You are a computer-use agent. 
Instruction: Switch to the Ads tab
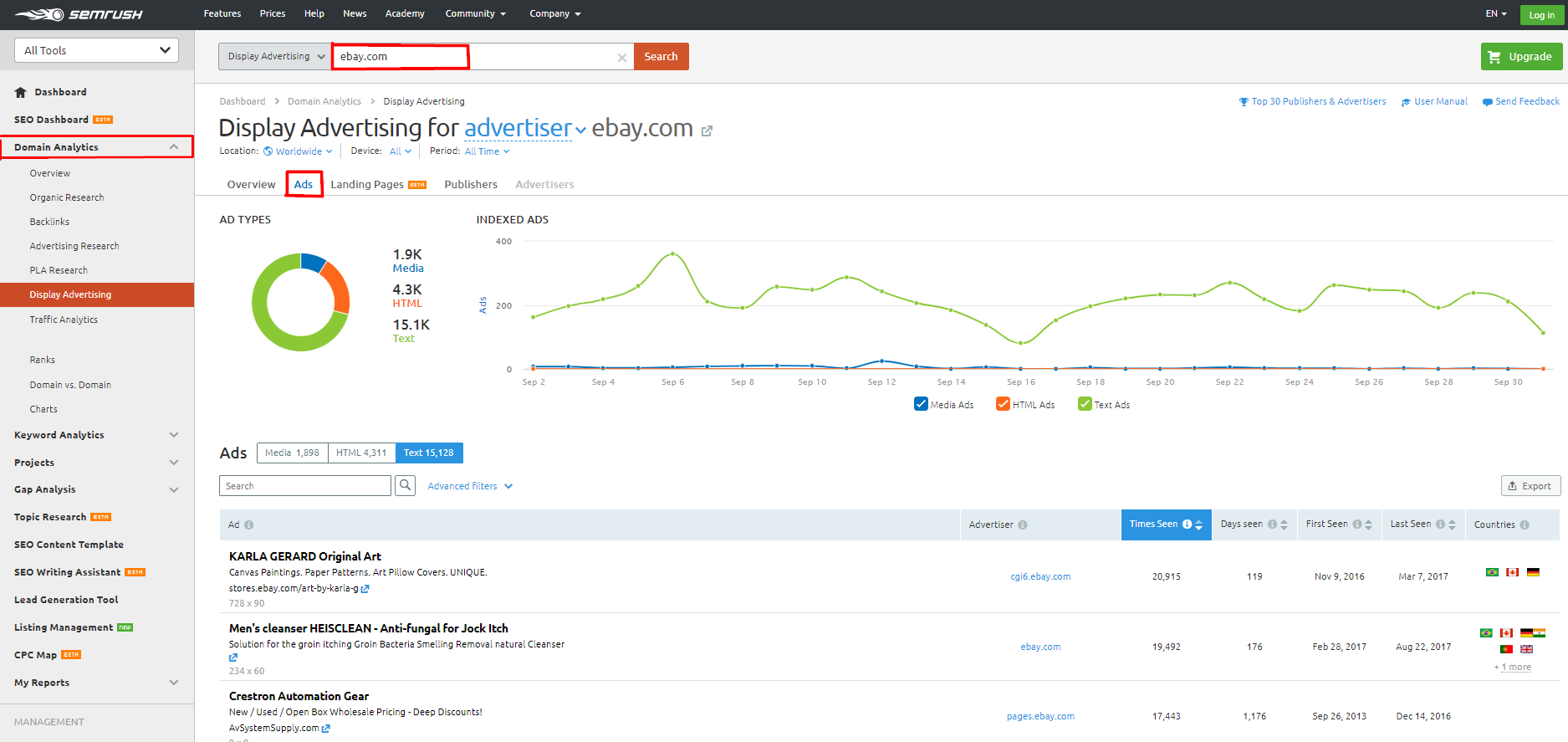click(304, 184)
